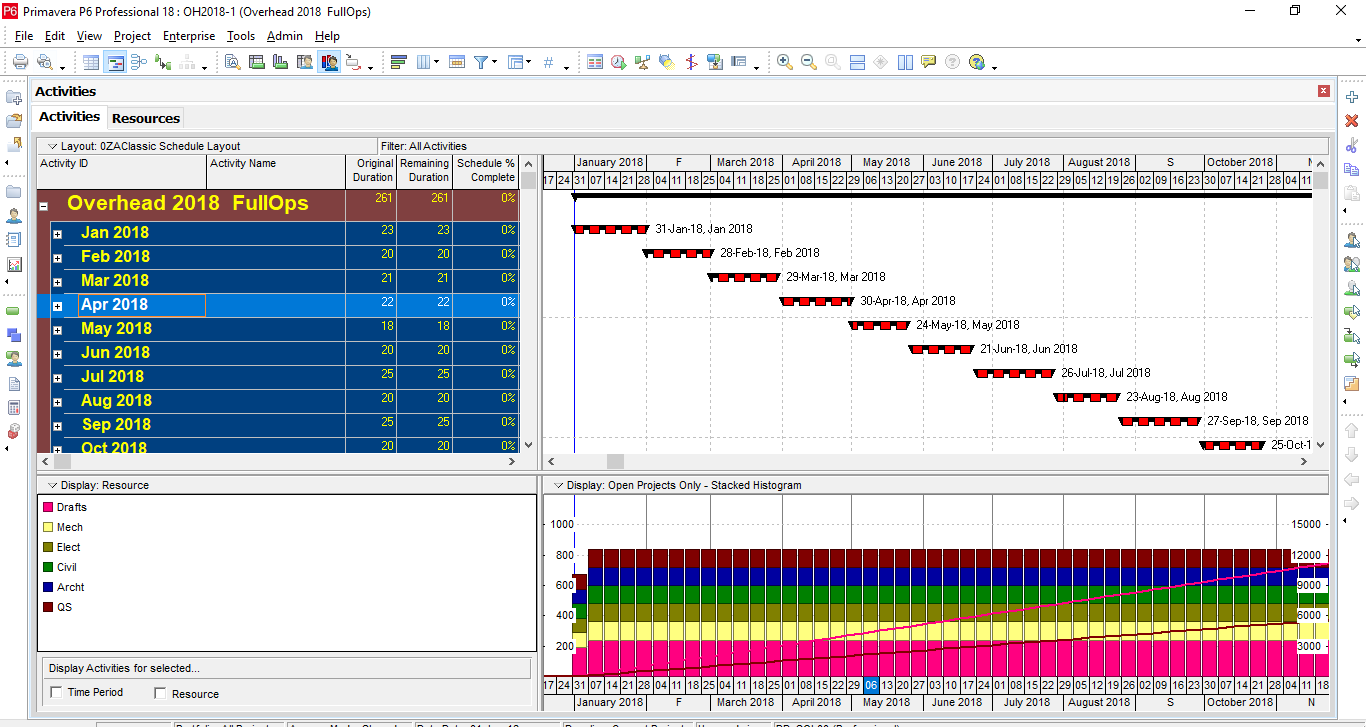Click the red Delete X icon
The height and width of the screenshot is (727, 1366).
click(1352, 121)
